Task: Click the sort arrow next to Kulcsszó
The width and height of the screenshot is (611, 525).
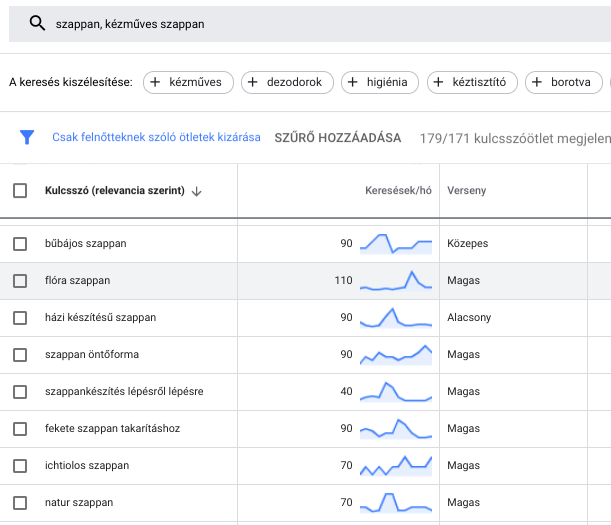Action: pyautogui.click(x=197, y=191)
